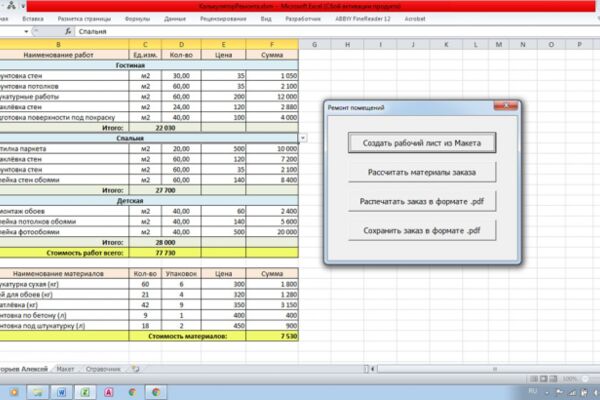Click the network signal tray icon

[x=572, y=392]
